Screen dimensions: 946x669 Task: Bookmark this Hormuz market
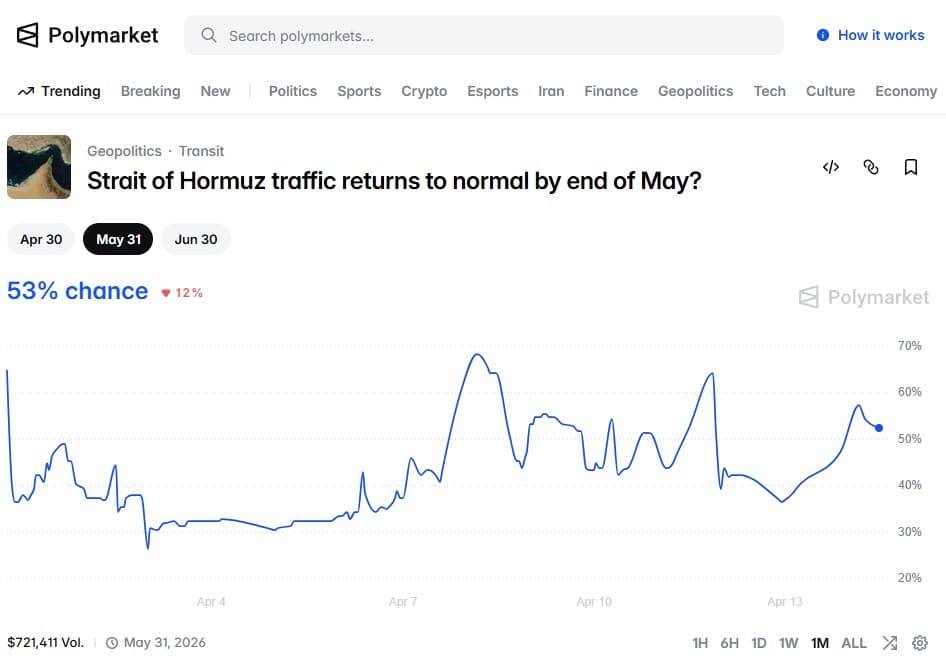point(911,167)
